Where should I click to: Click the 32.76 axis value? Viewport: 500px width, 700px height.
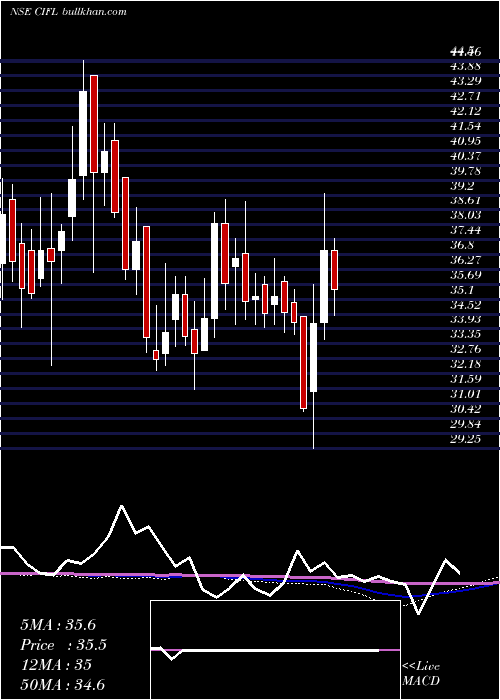coord(466,350)
